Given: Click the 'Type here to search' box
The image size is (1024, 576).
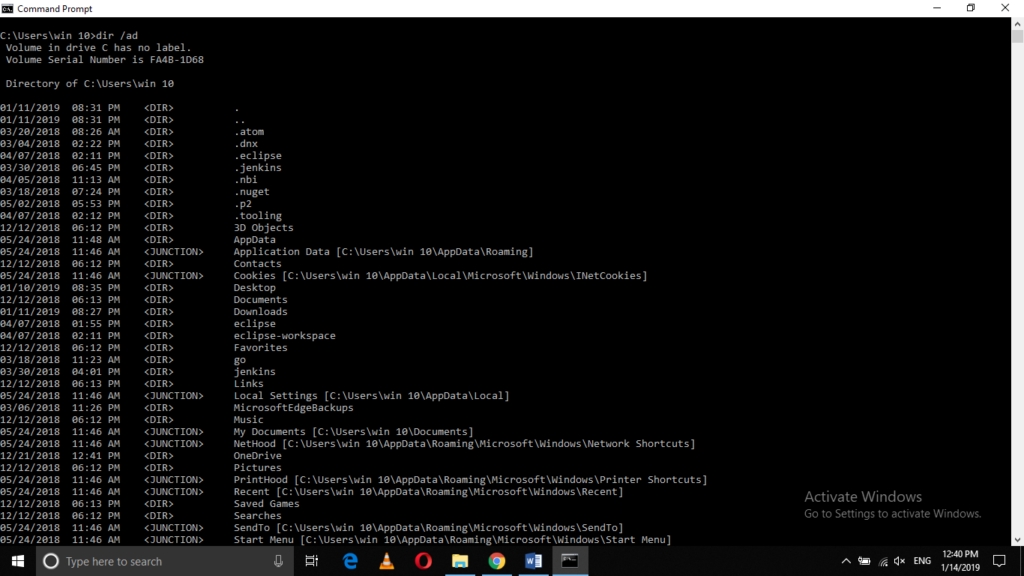Looking at the screenshot, I should pyautogui.click(x=150, y=561).
